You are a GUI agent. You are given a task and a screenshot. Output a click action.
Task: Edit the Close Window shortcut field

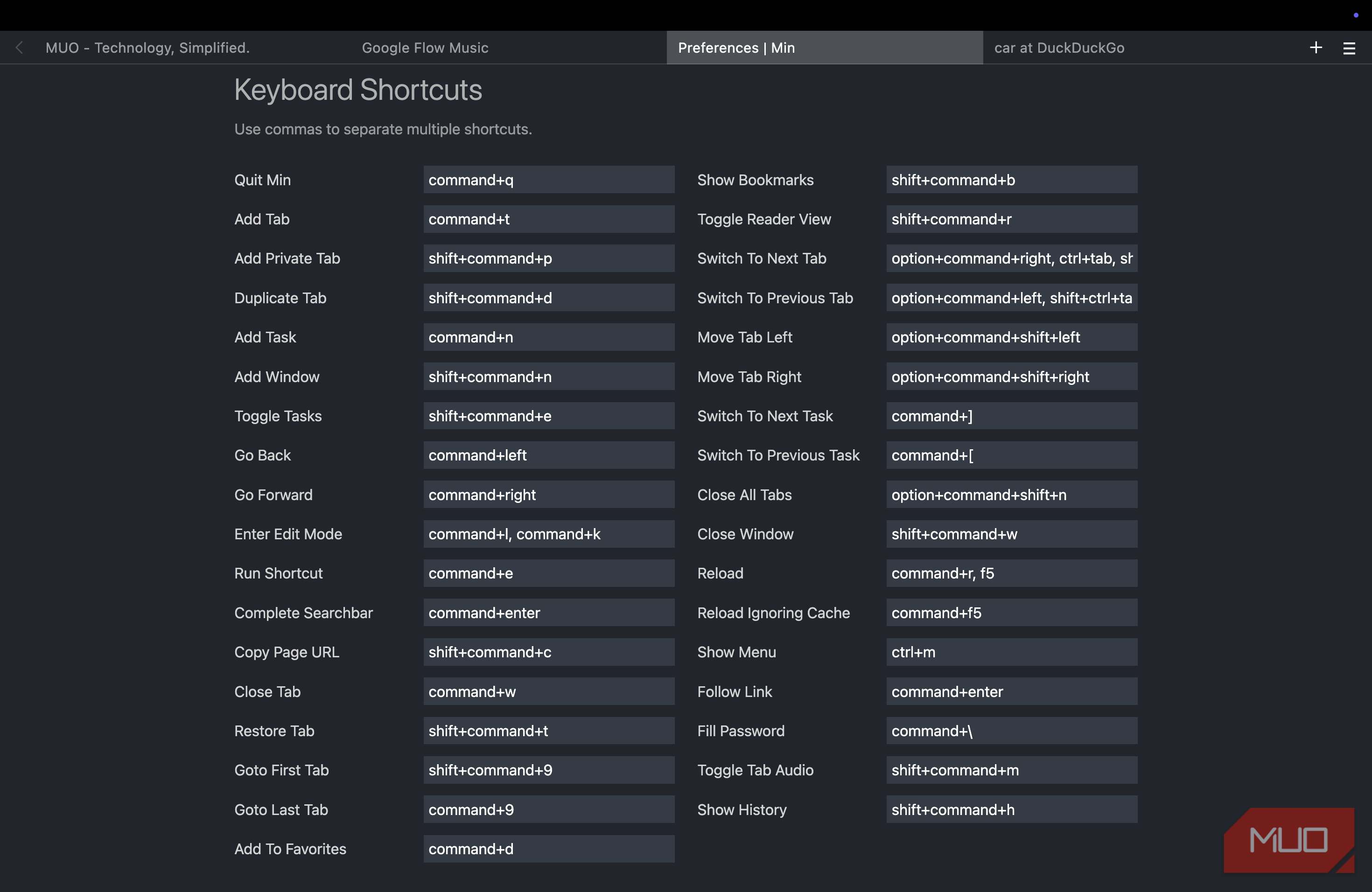pos(1012,534)
